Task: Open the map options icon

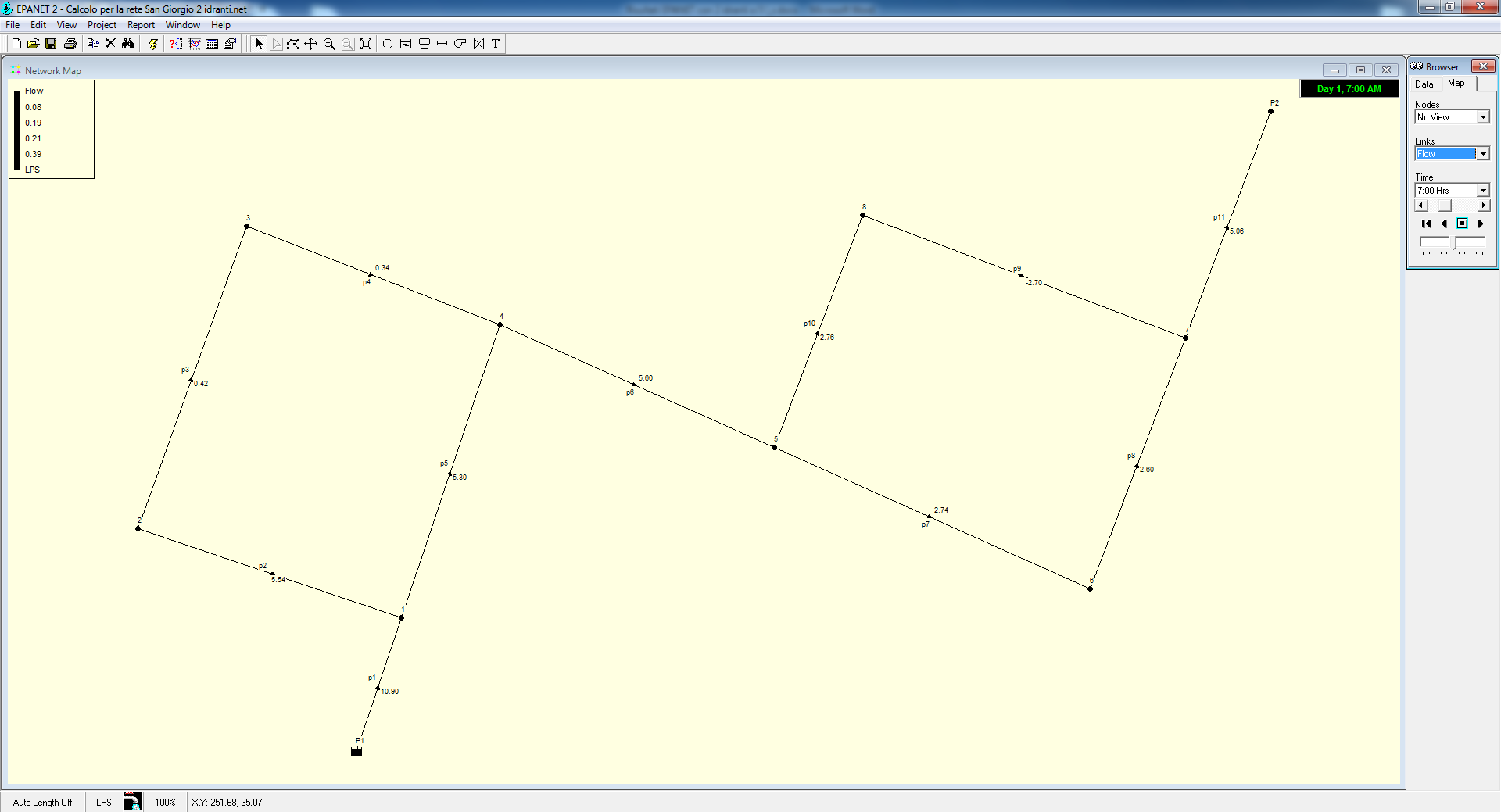Action: point(230,44)
